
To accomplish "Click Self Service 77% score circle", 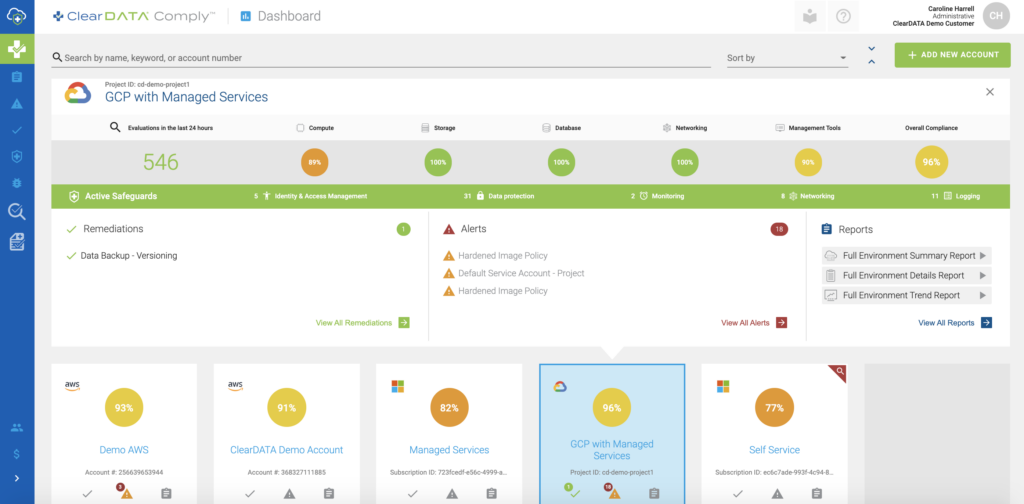I will (x=775, y=408).
